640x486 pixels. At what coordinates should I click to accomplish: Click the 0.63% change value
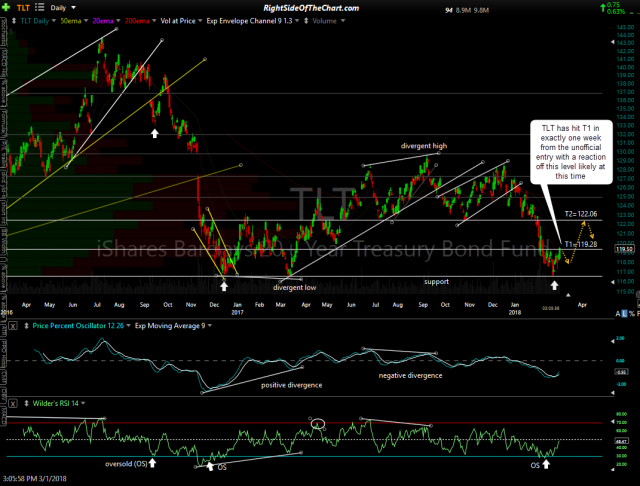(x=616, y=11)
